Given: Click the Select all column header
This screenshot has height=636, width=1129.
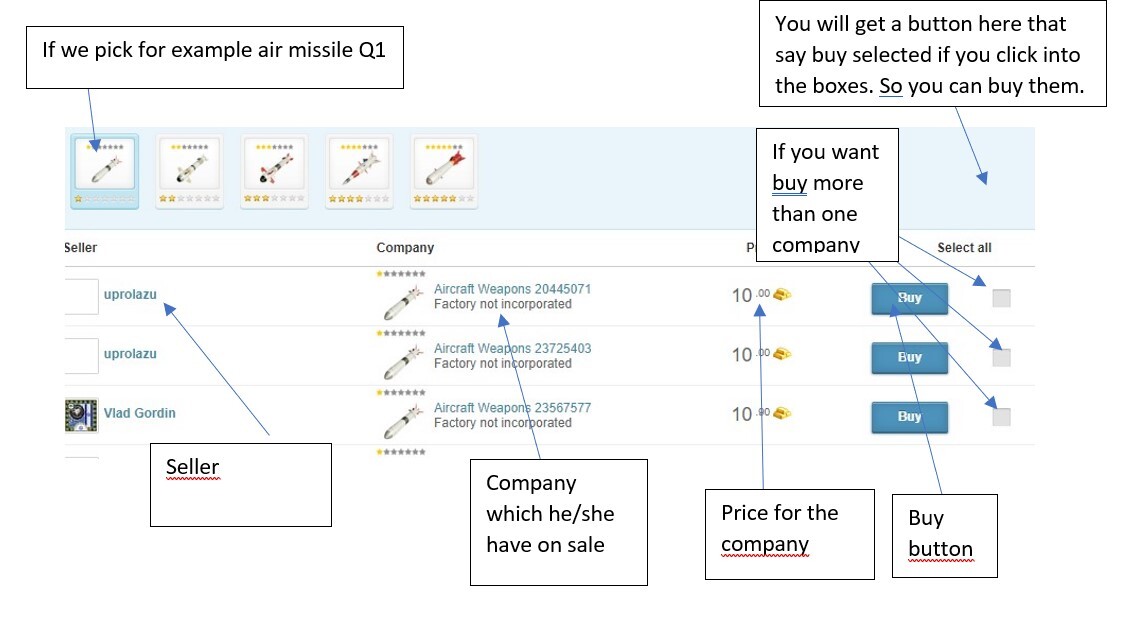Looking at the screenshot, I should (x=964, y=248).
